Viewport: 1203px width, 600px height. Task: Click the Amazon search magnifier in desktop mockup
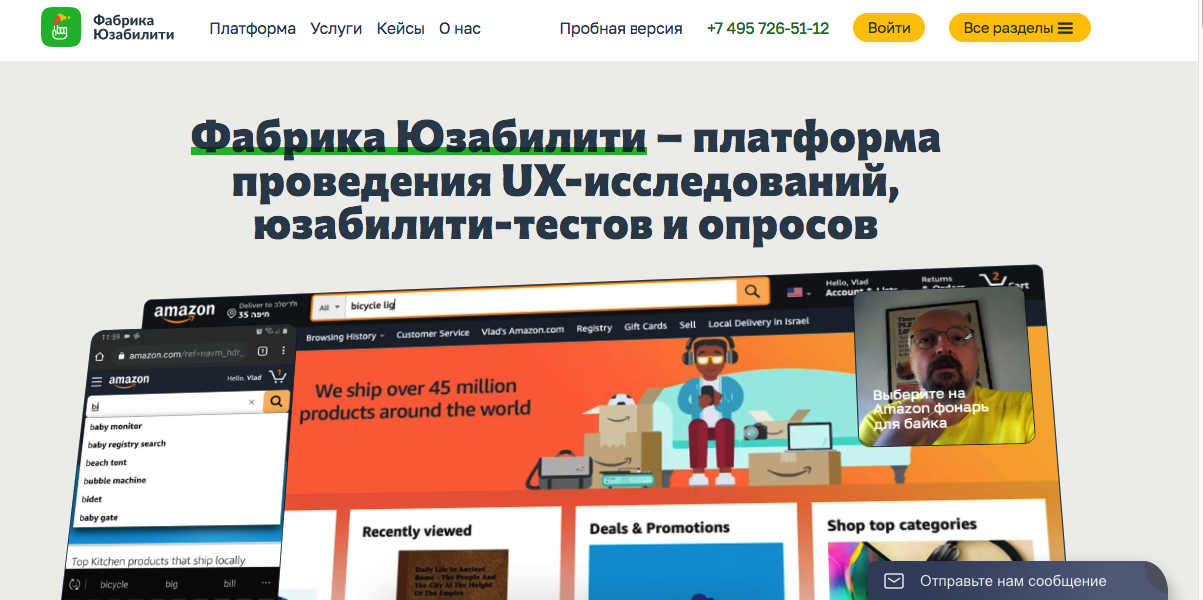(x=752, y=292)
